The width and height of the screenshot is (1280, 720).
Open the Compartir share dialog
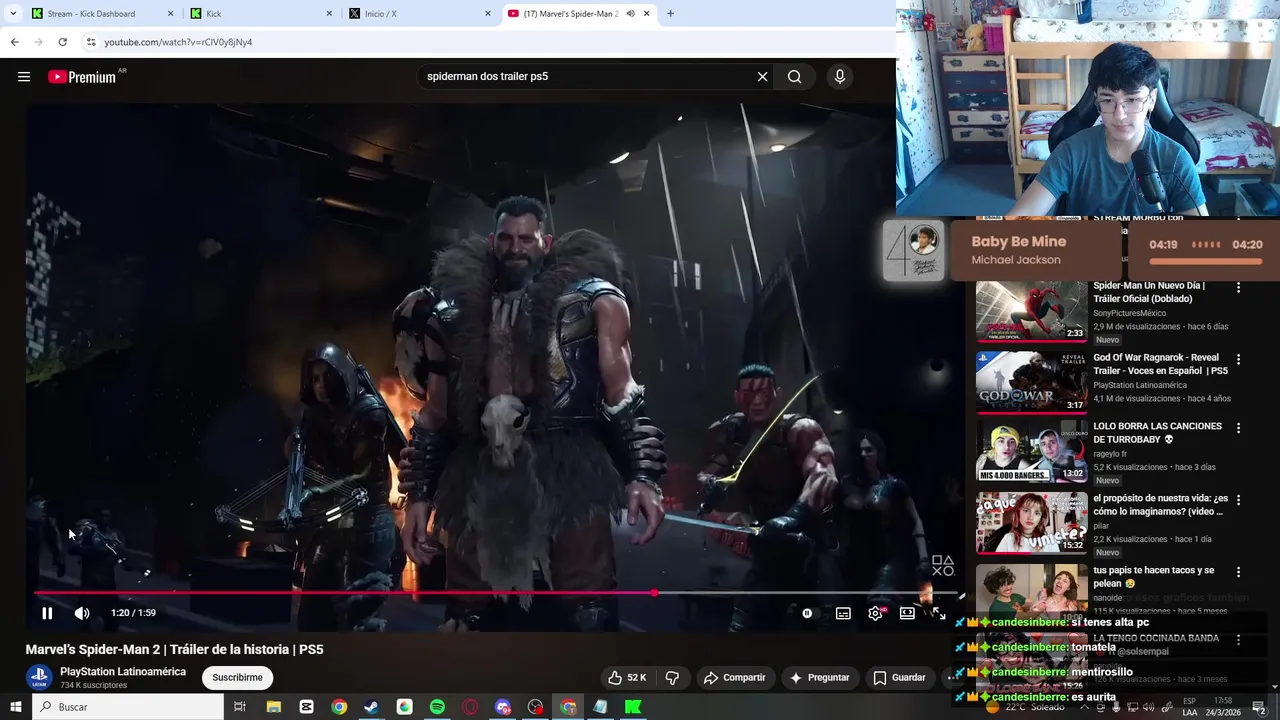click(x=734, y=678)
